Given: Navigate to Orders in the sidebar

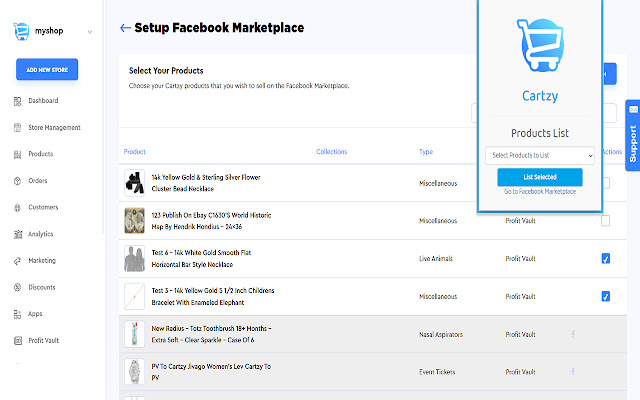Looking at the screenshot, I should click(38, 180).
